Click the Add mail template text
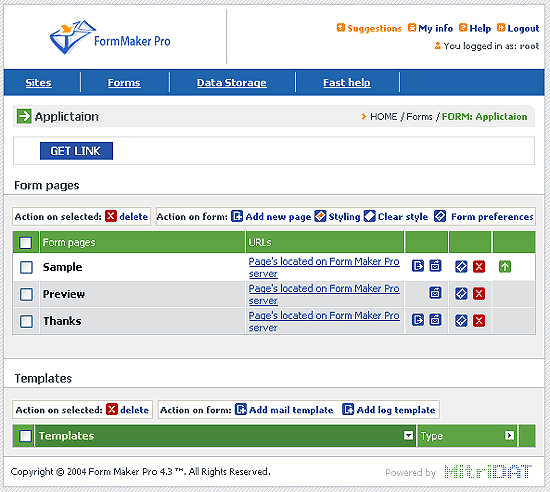The image size is (550, 492). point(291,410)
